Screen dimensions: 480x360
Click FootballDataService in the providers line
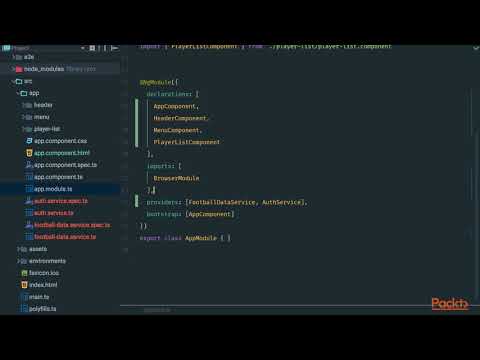(222, 202)
